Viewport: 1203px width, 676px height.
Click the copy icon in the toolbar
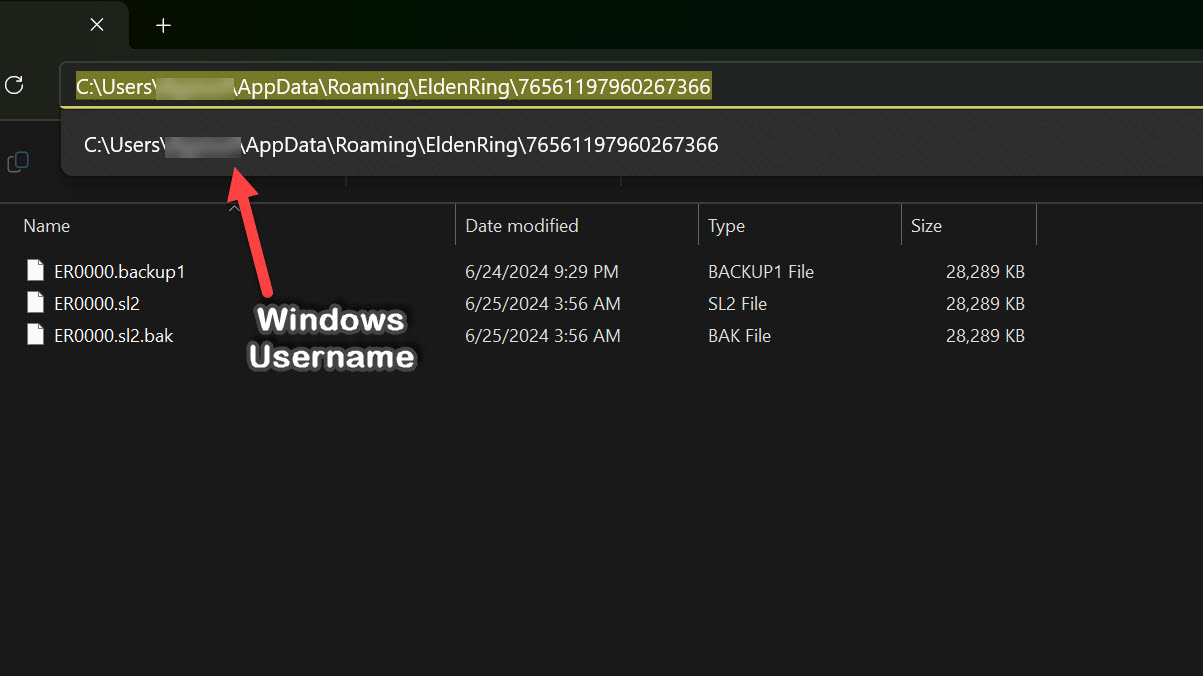pyautogui.click(x=18, y=162)
